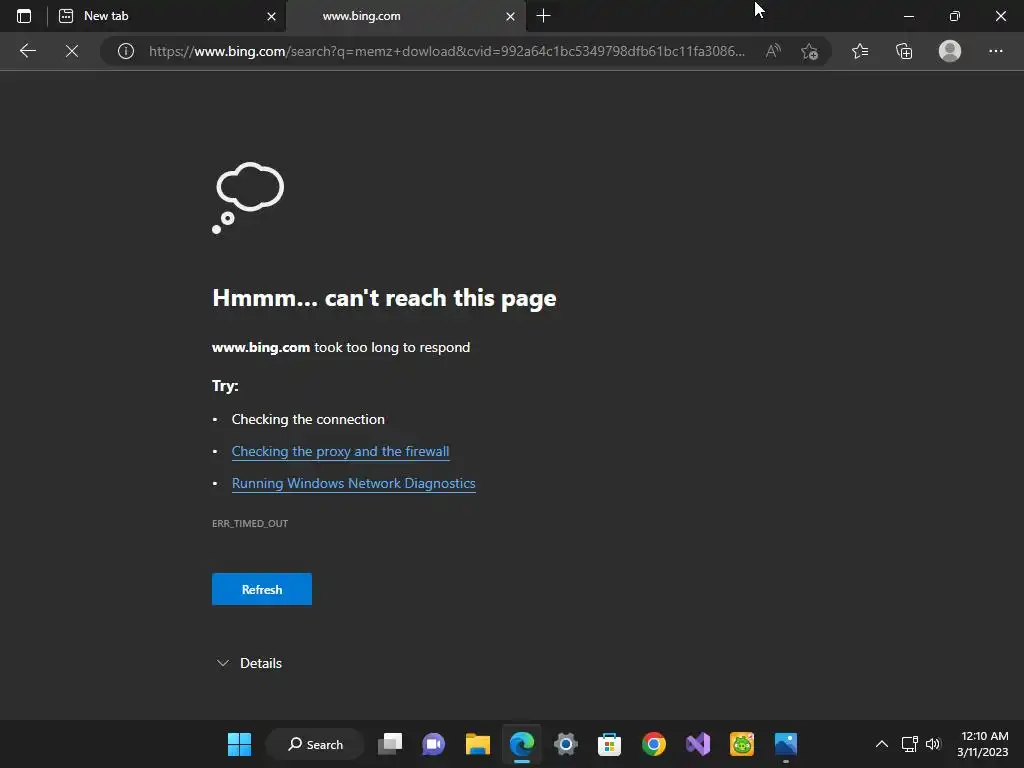Open Collections panel

[x=904, y=51]
